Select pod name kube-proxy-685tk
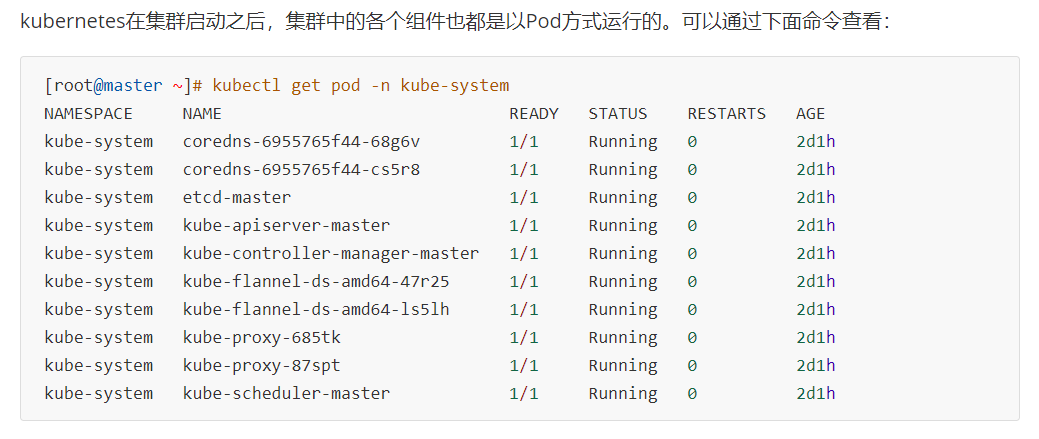Image resolution: width=1039 pixels, height=439 pixels. [262, 338]
